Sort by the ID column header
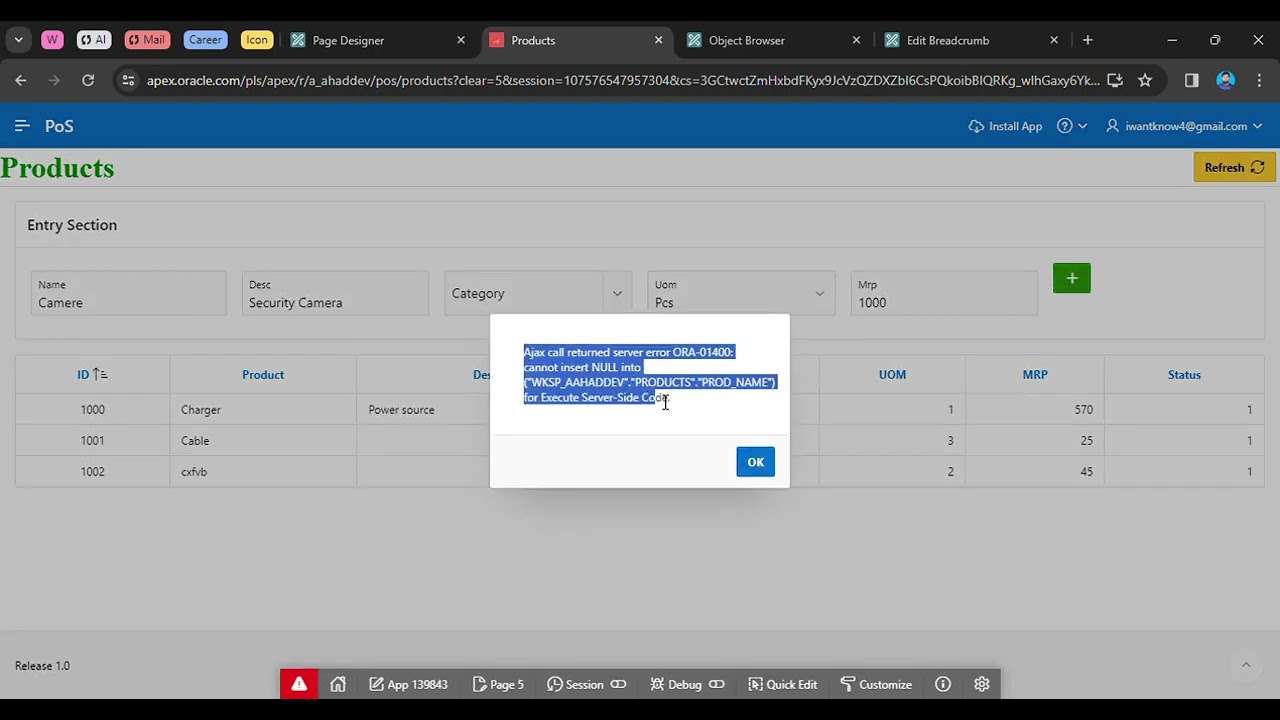 click(x=92, y=374)
